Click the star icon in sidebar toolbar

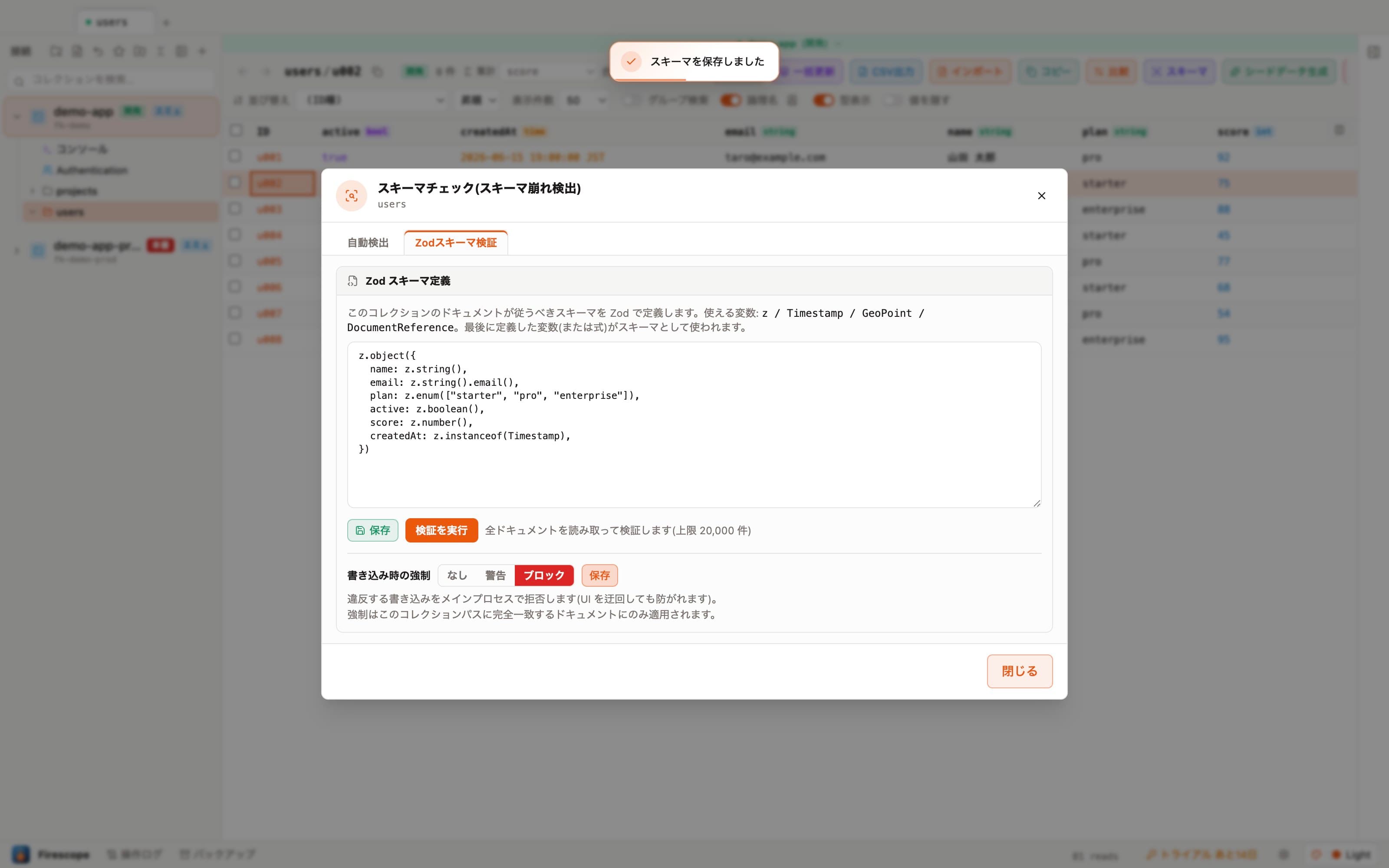tap(119, 52)
